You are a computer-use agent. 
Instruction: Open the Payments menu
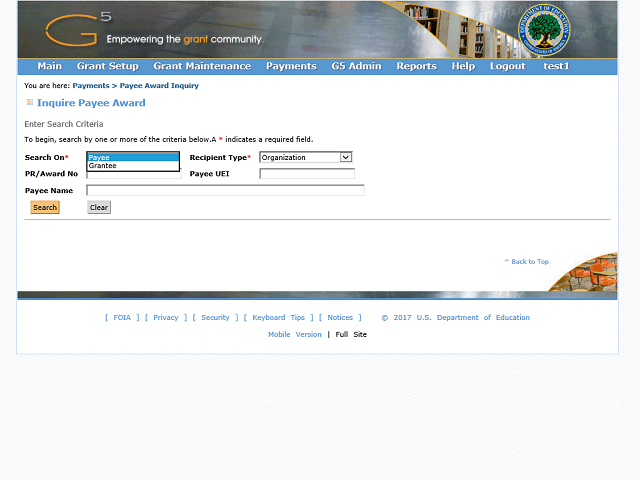click(x=291, y=66)
